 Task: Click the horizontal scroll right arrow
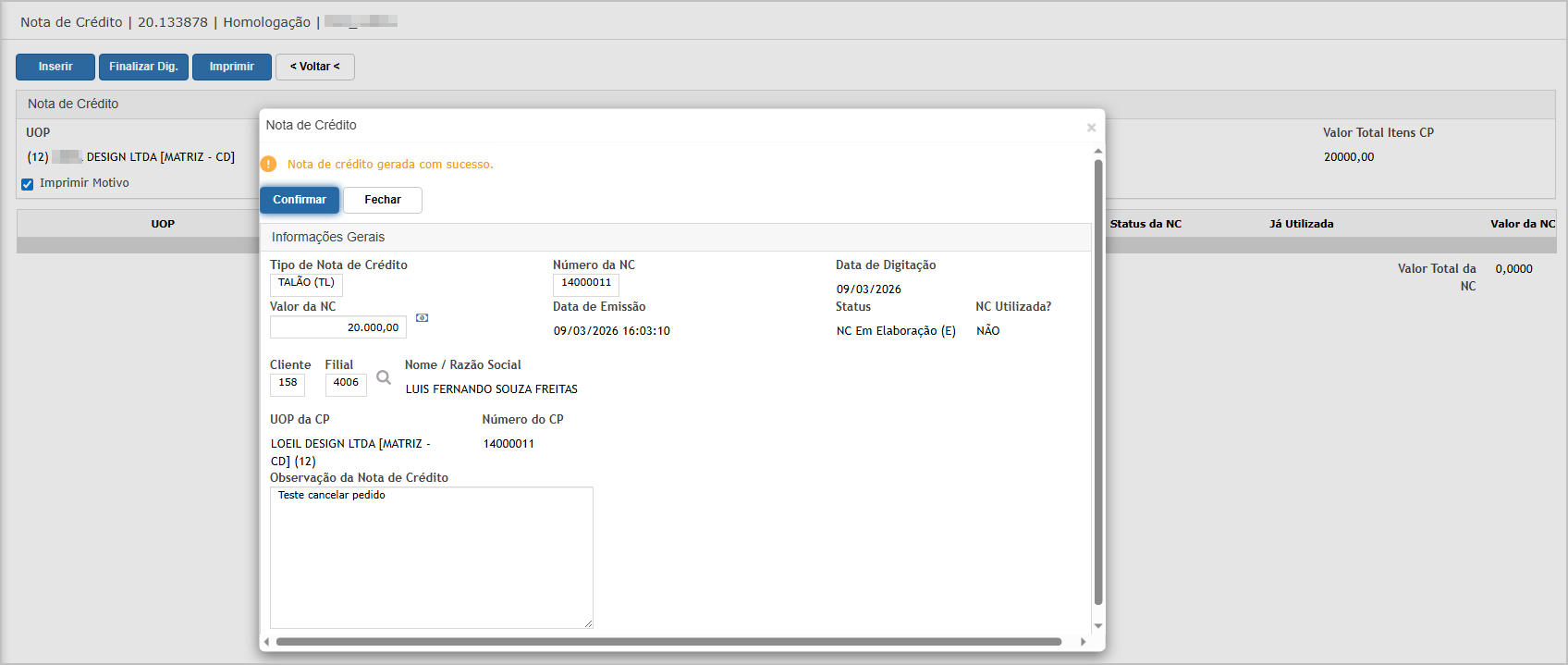(1084, 642)
